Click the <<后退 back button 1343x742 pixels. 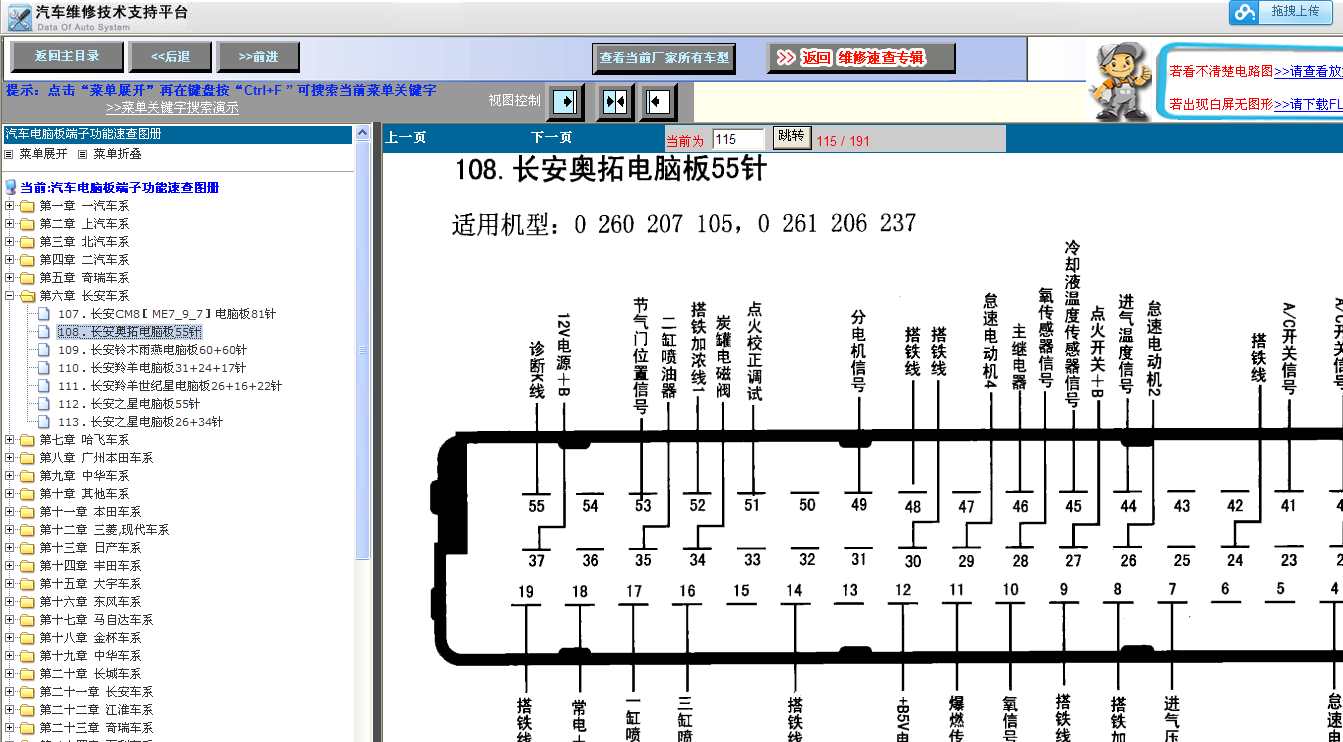170,56
